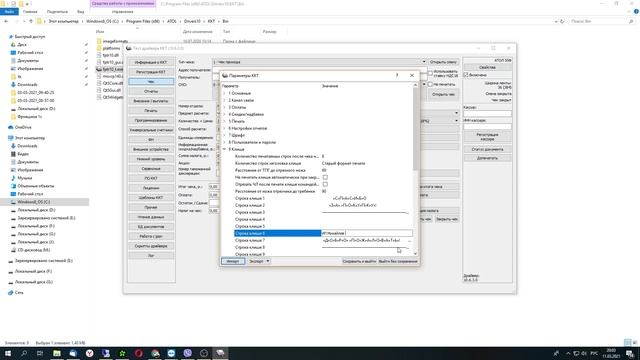Toggle 'Включено' checkbox in driver window
The height and width of the screenshot is (360, 640).
tap(466, 75)
